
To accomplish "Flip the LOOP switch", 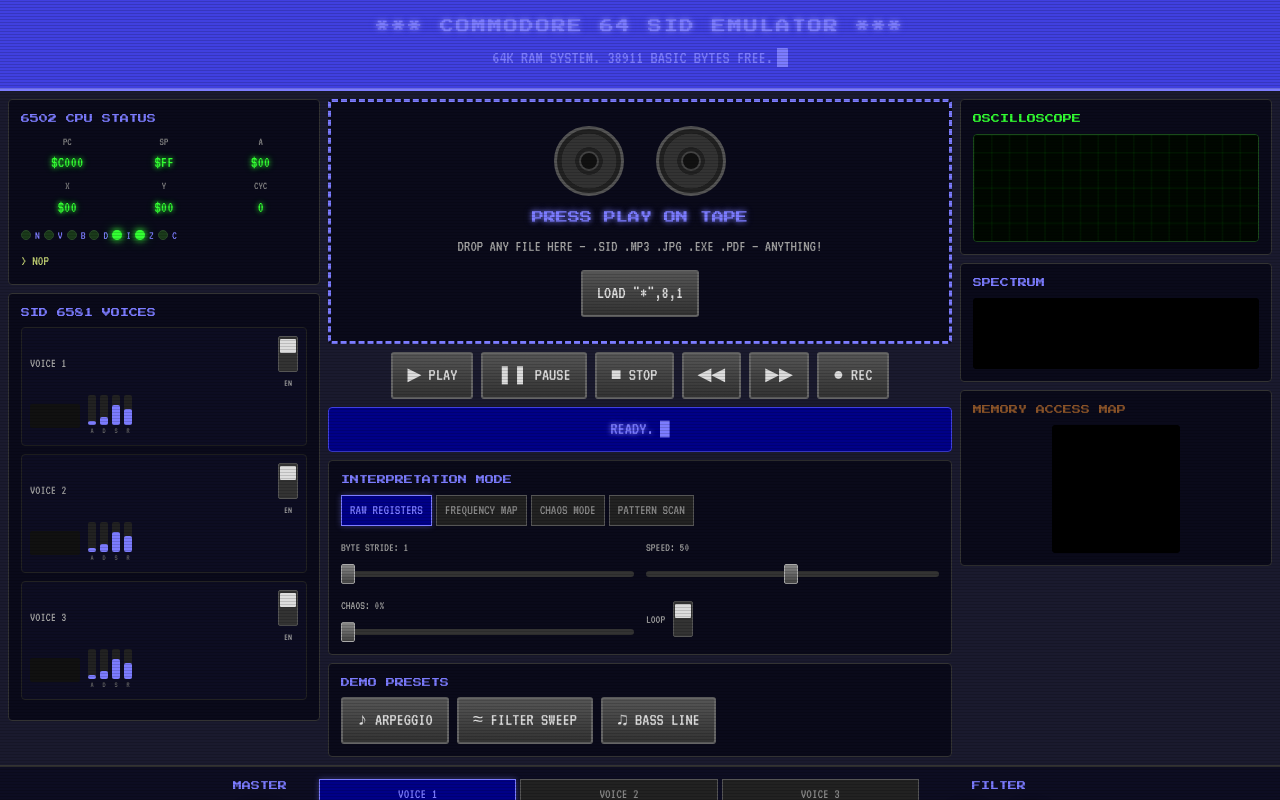I will (682, 619).
